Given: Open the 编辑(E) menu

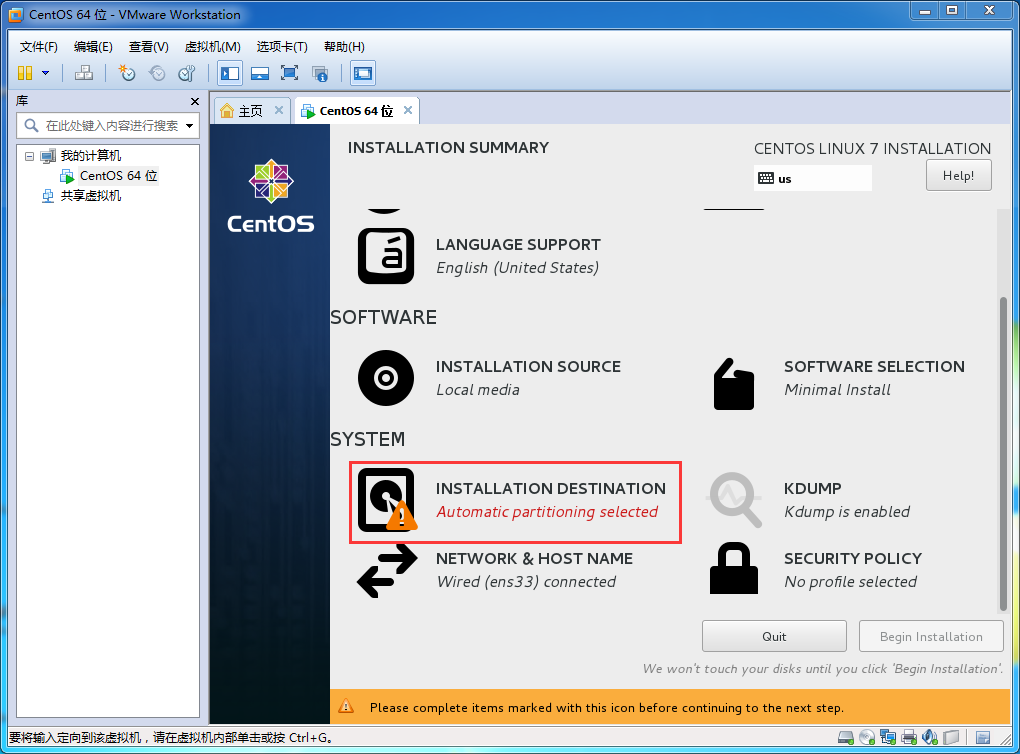Looking at the screenshot, I should tap(93, 47).
